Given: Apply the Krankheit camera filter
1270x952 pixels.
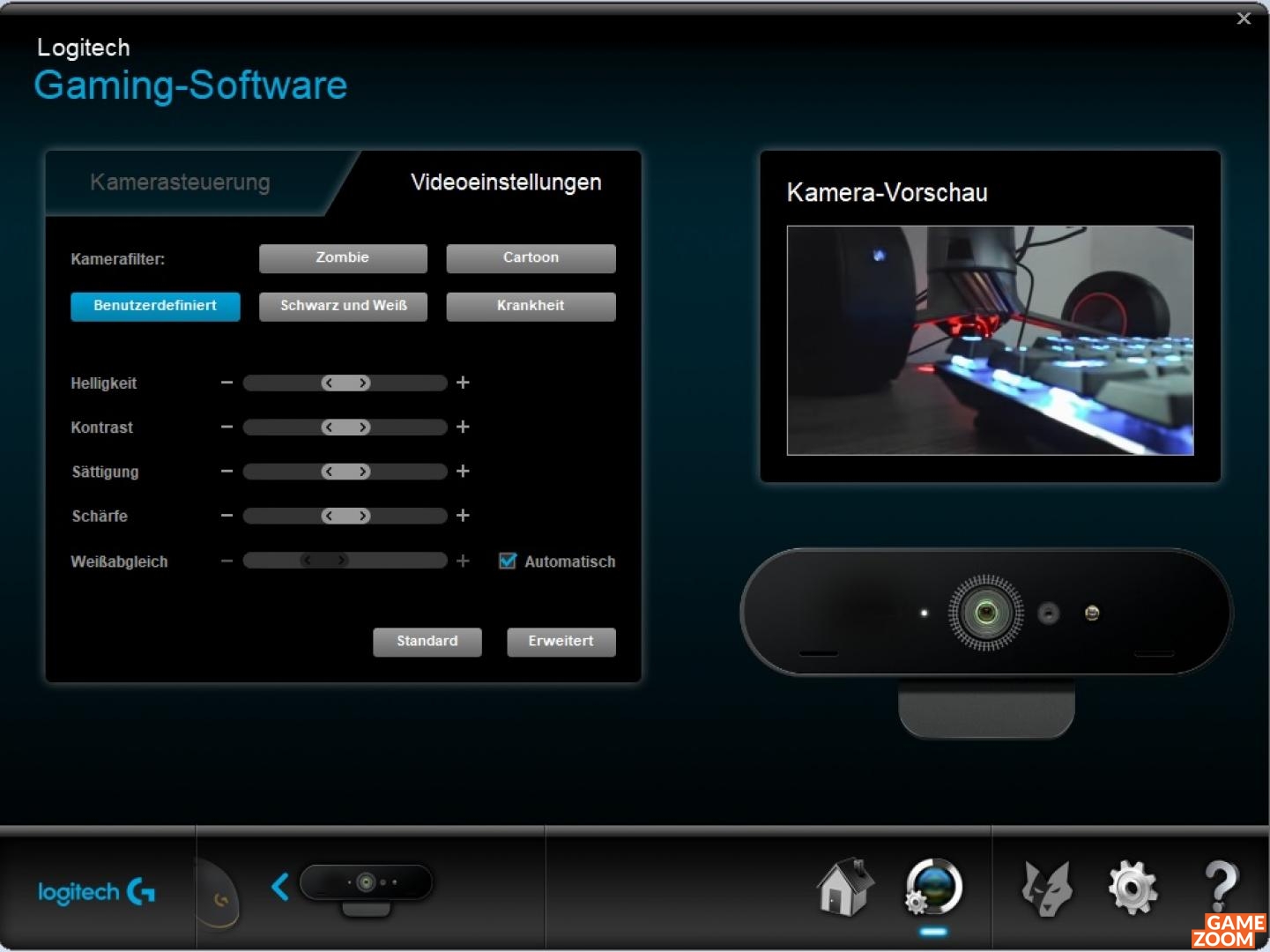Looking at the screenshot, I should click(x=531, y=306).
